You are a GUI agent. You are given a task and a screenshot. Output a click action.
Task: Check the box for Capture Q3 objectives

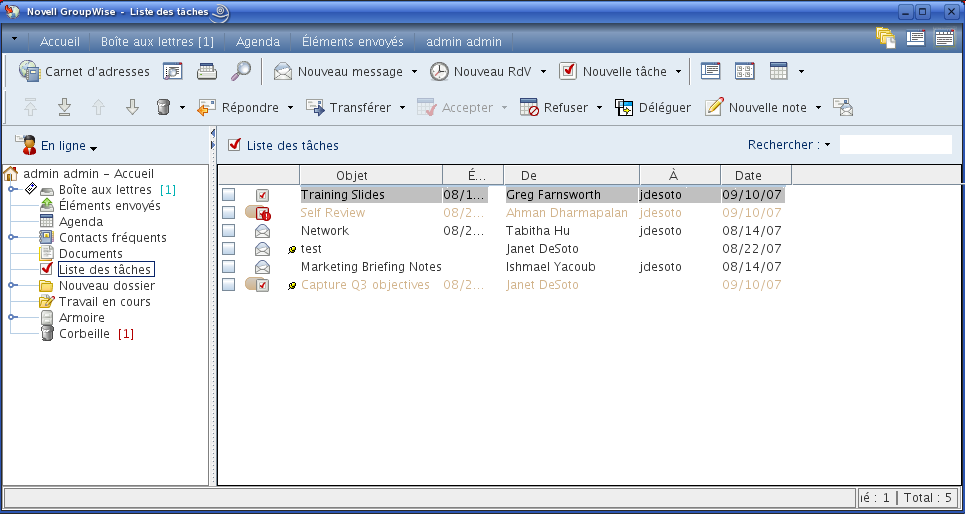229,285
